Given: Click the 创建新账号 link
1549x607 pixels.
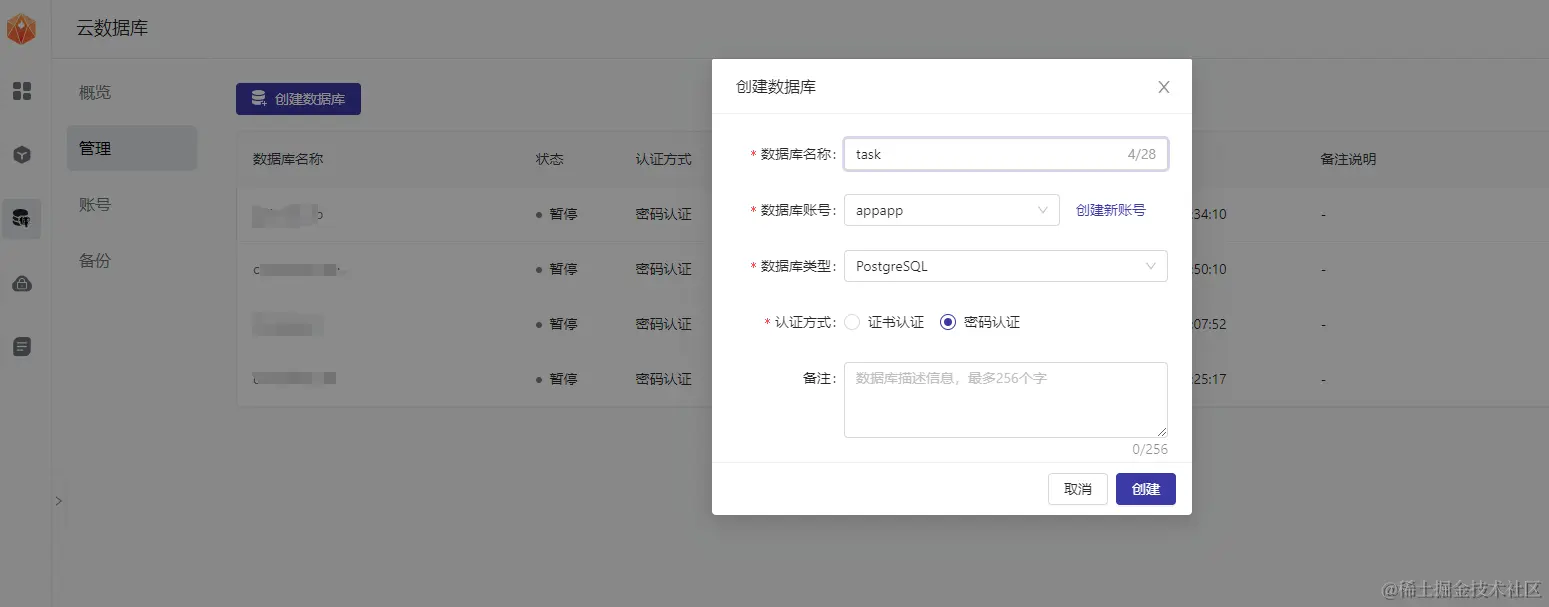Looking at the screenshot, I should (1110, 210).
